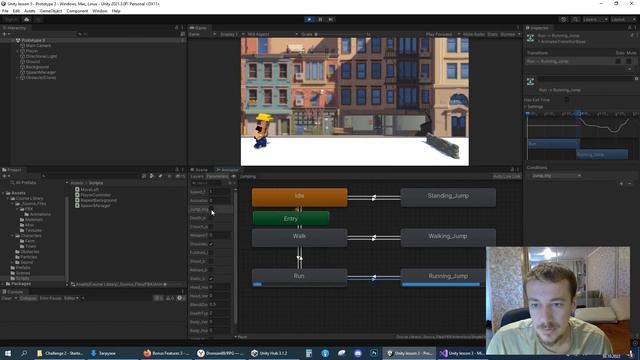This screenshot has height=360, width=640.
Task: Click the Play button in the toolbar
Action: 309,19
